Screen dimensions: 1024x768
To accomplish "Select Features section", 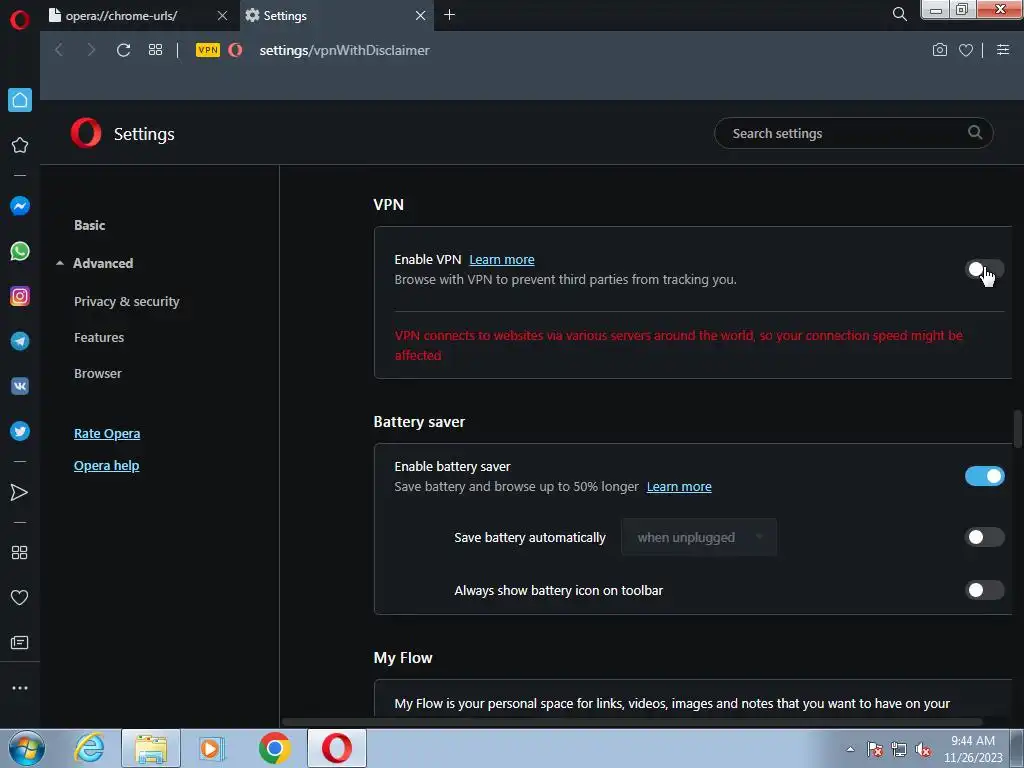I will point(99,338).
